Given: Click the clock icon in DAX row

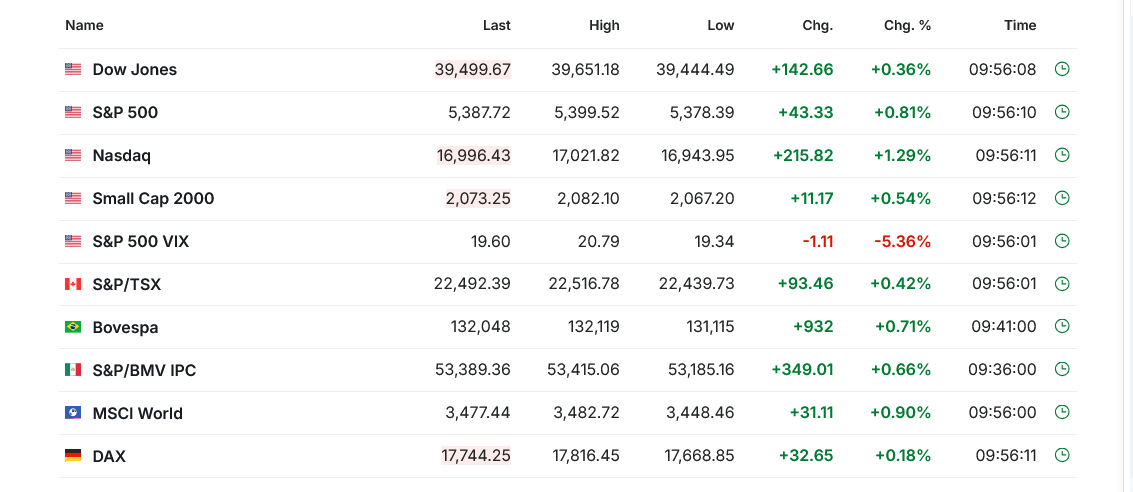Looking at the screenshot, I should pos(1062,456).
